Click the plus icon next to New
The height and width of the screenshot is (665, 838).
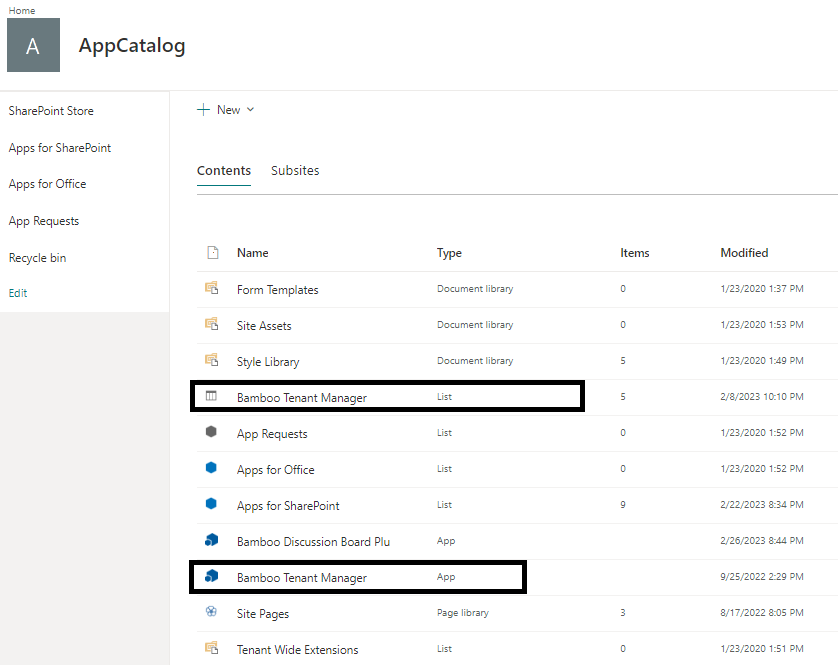click(203, 110)
